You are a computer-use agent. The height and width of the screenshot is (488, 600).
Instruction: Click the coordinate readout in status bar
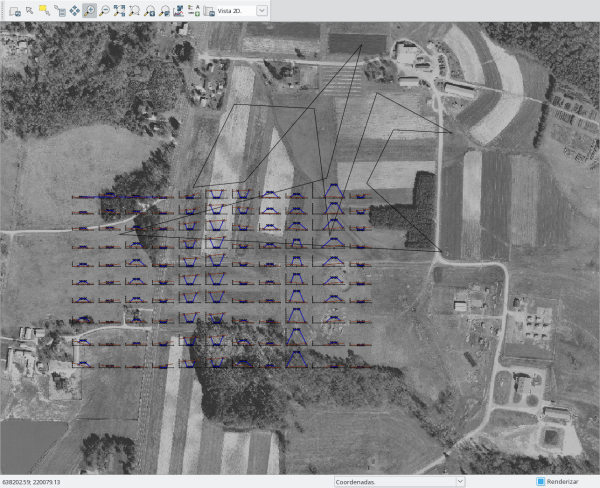click(32, 481)
